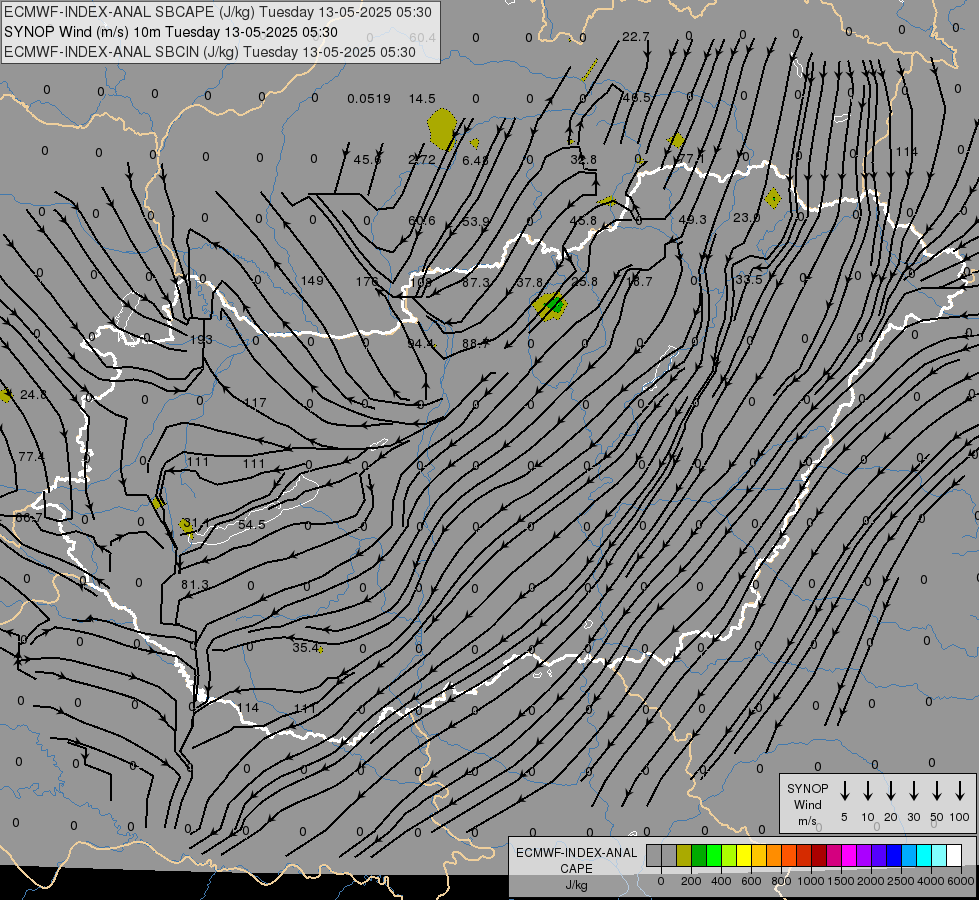979x900 pixels.
Task: Click the 50 m/s wind arrow in legend
Action: click(x=937, y=791)
